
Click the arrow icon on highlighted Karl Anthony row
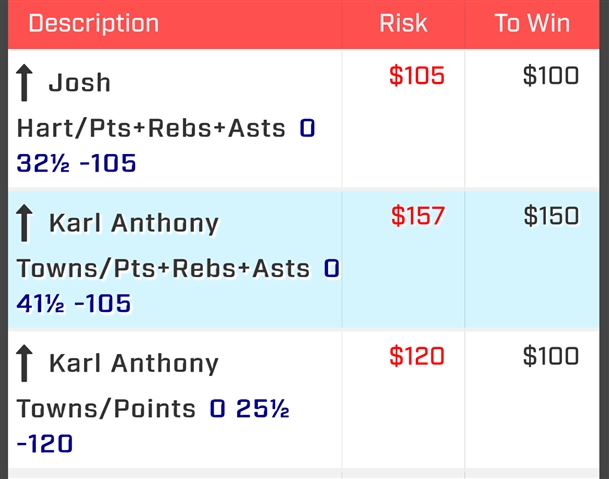click(x=24, y=223)
